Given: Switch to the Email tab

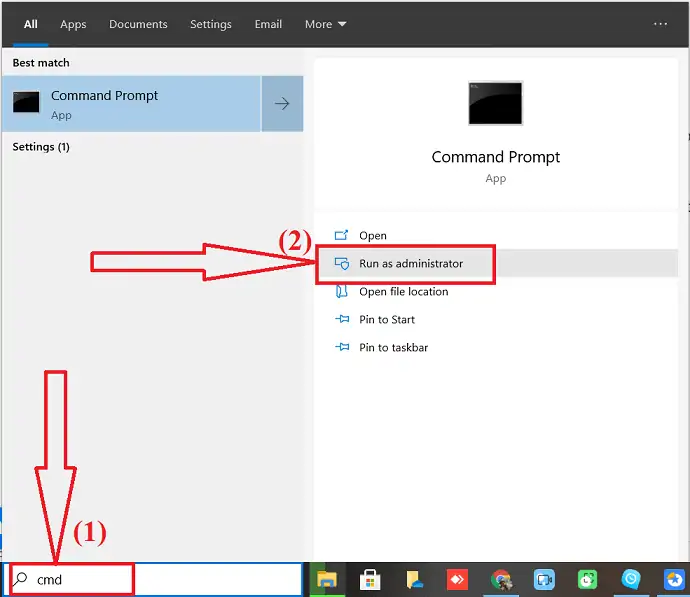Looking at the screenshot, I should tap(268, 24).
